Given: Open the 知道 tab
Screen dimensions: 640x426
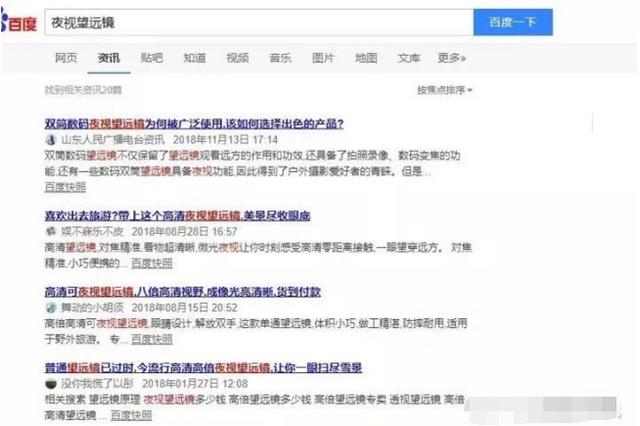Looking at the screenshot, I should tap(195, 58).
